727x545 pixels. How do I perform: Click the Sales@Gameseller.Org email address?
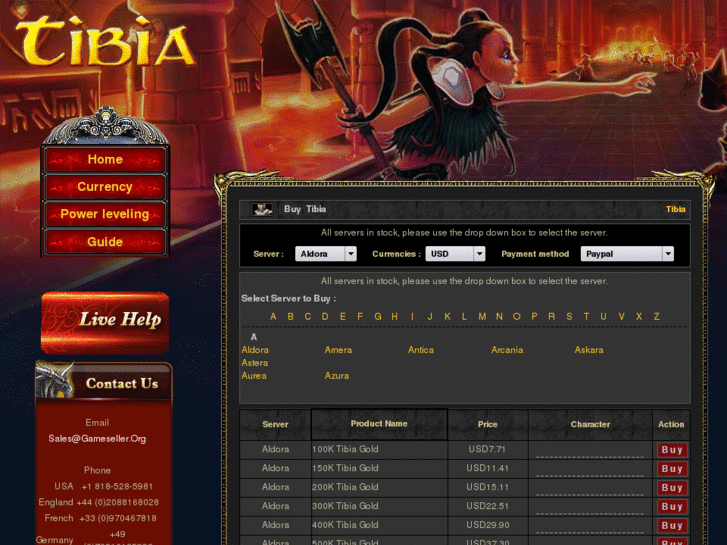coord(97,439)
